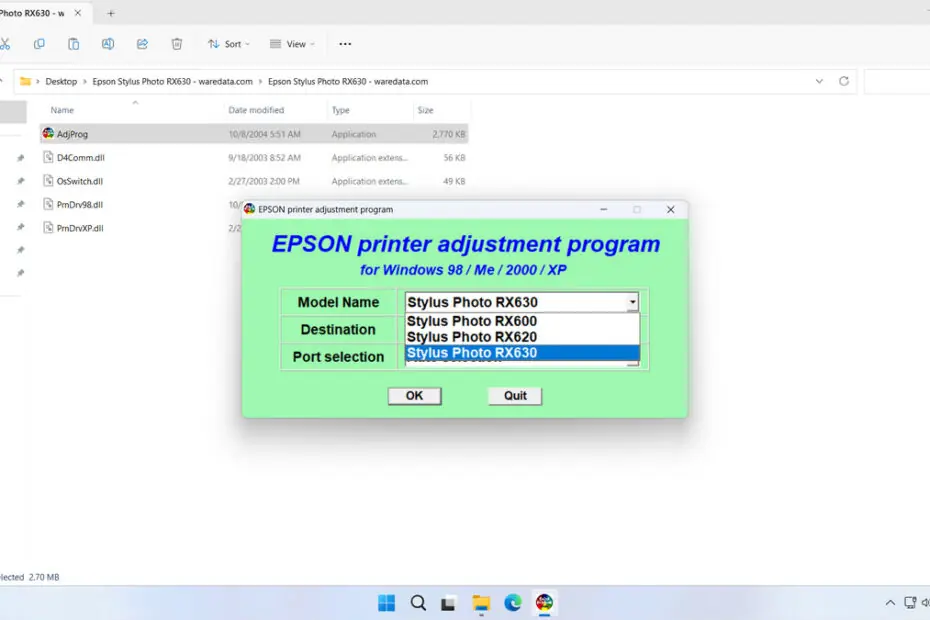This screenshot has height=620, width=930.
Task: Click the PrnDrvXP.dll file icon
Action: click(48, 228)
